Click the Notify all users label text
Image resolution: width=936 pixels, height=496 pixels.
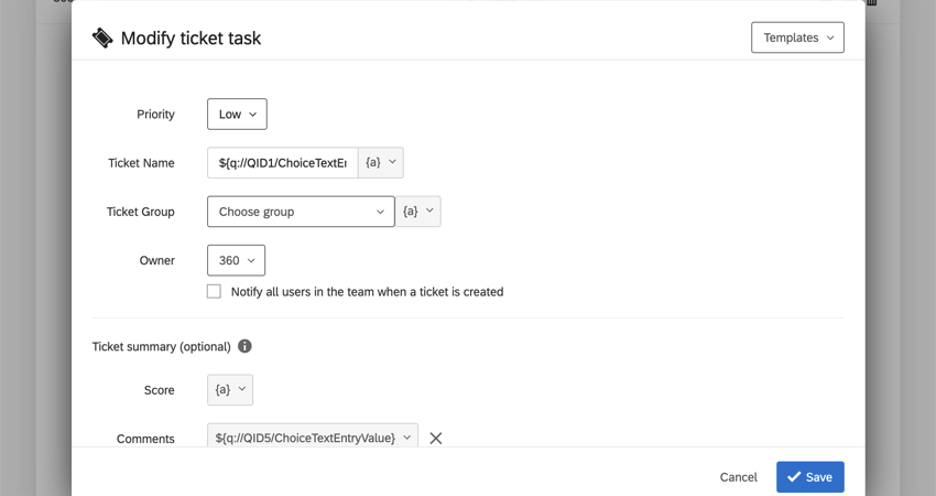(x=367, y=292)
